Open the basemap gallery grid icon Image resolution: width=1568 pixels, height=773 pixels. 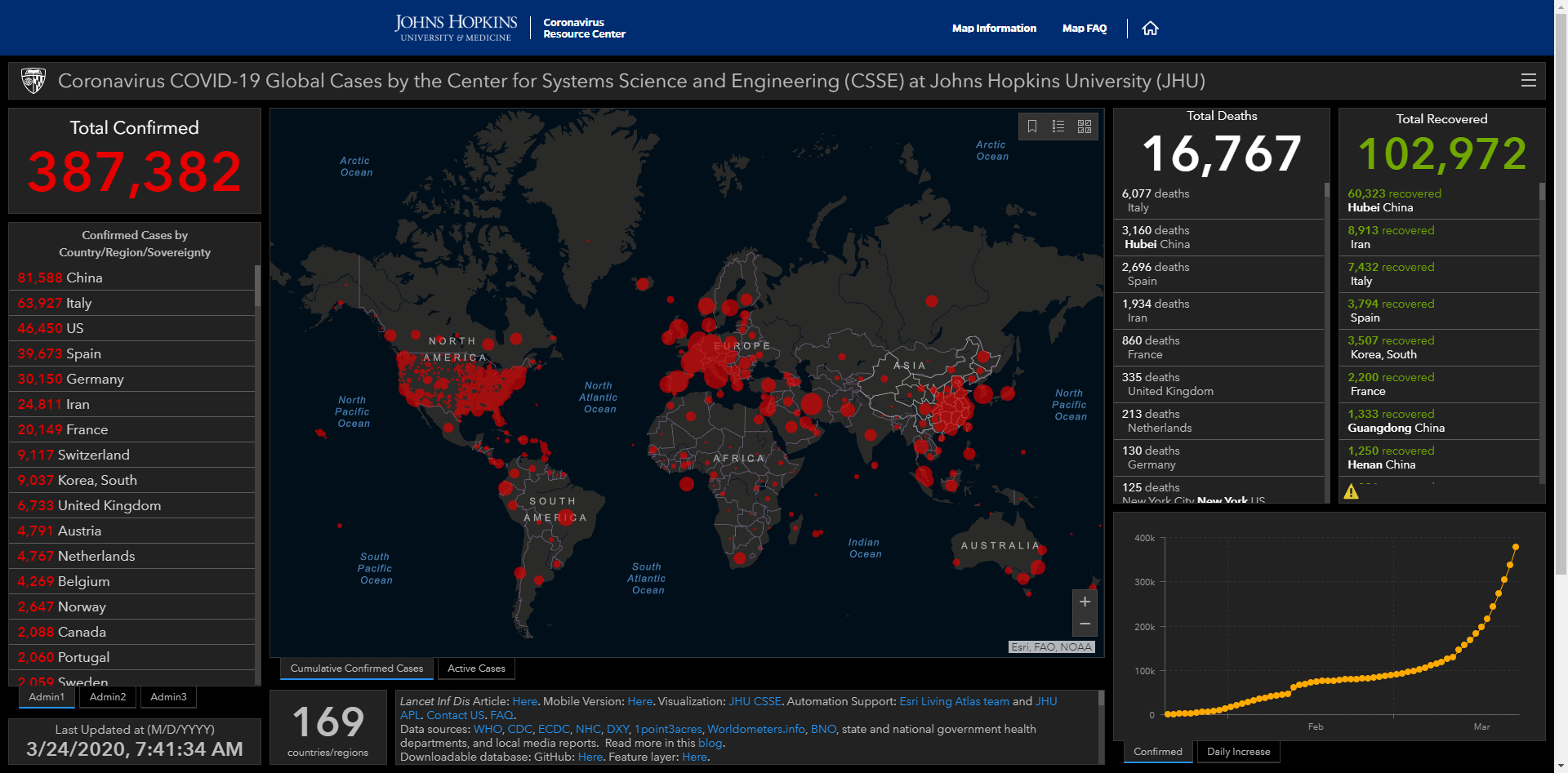pyautogui.click(x=1085, y=127)
